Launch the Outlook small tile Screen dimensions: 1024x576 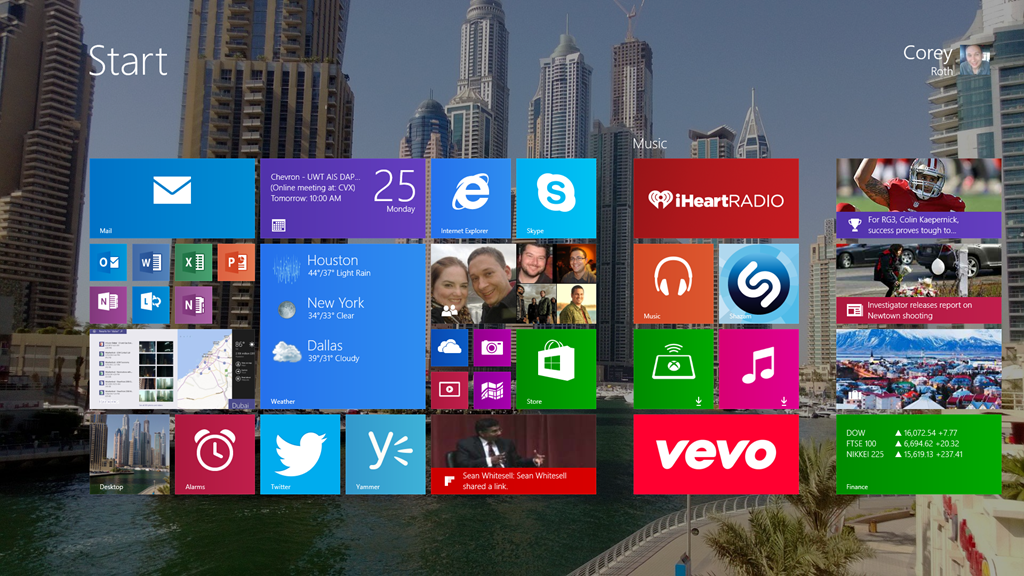pyautogui.click(x=108, y=263)
